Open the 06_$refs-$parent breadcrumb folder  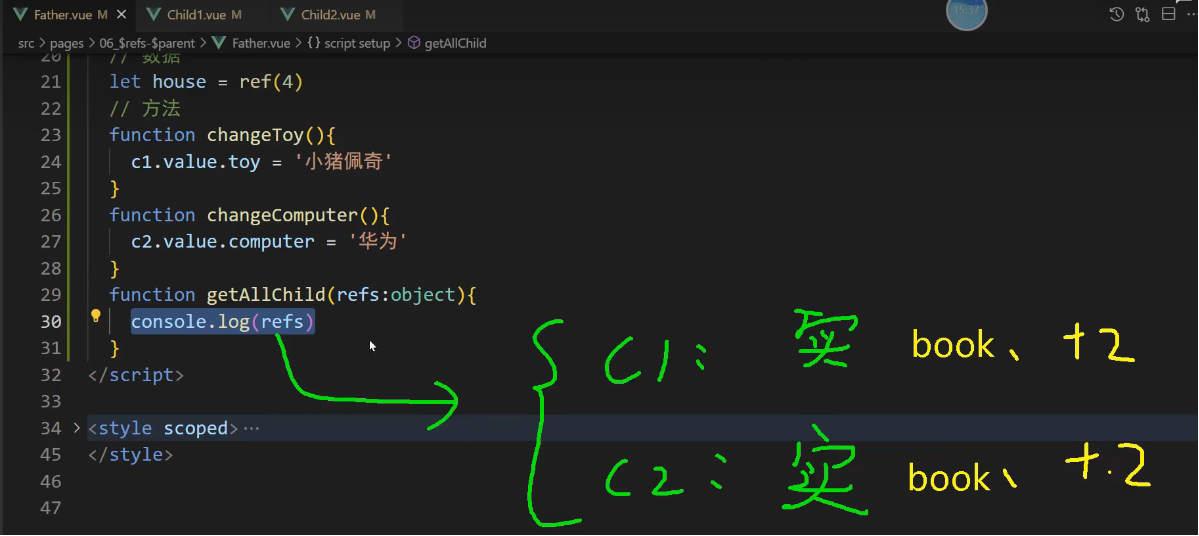tap(147, 44)
